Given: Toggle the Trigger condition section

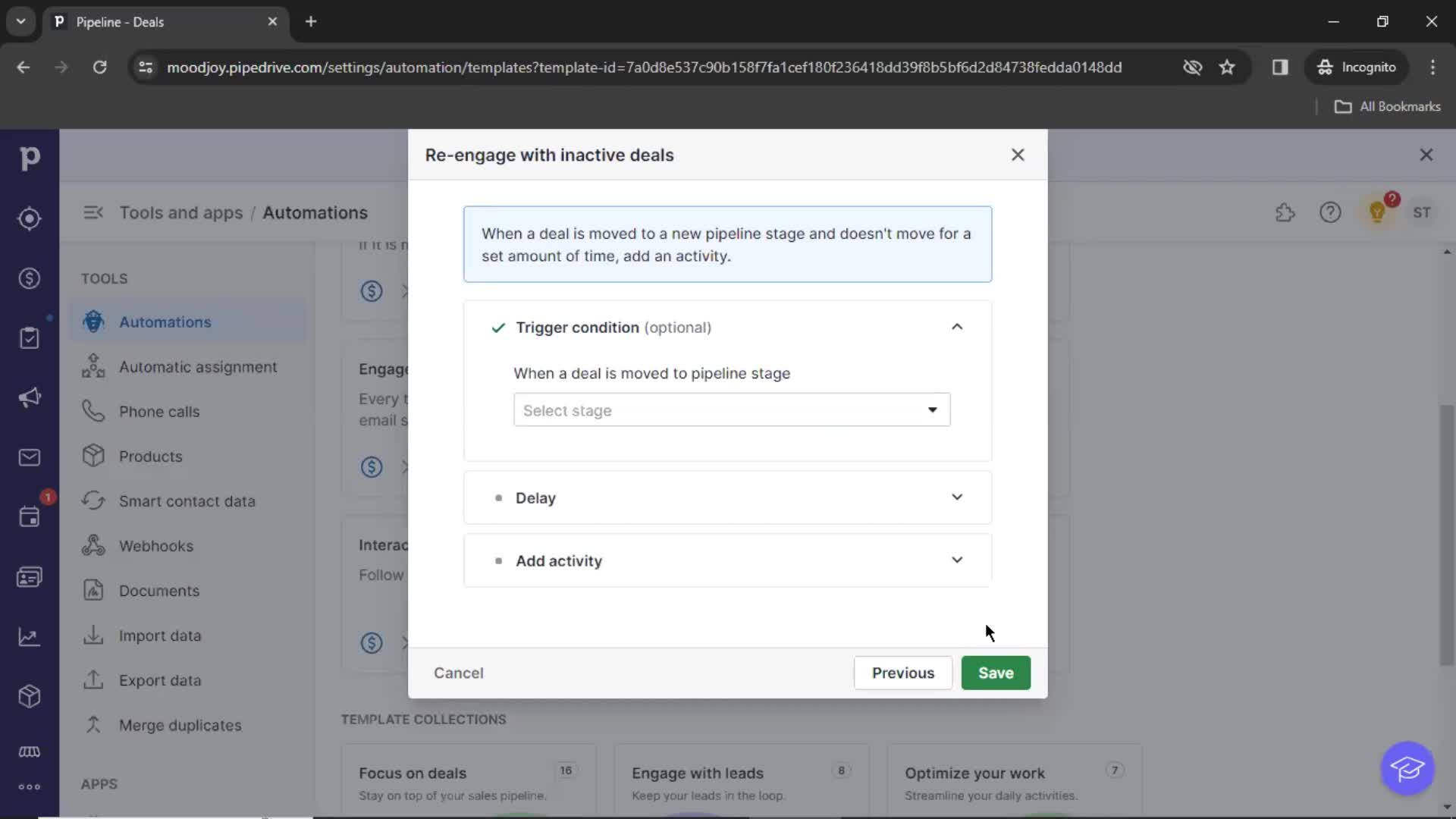Looking at the screenshot, I should (x=955, y=327).
